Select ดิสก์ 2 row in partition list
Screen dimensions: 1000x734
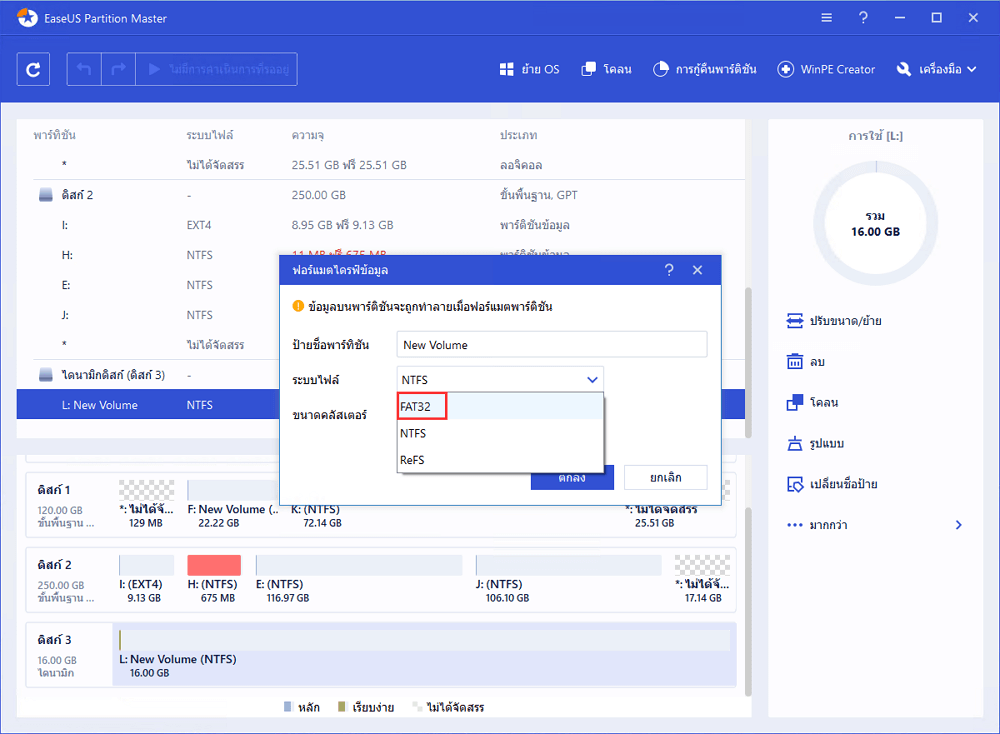[380, 195]
